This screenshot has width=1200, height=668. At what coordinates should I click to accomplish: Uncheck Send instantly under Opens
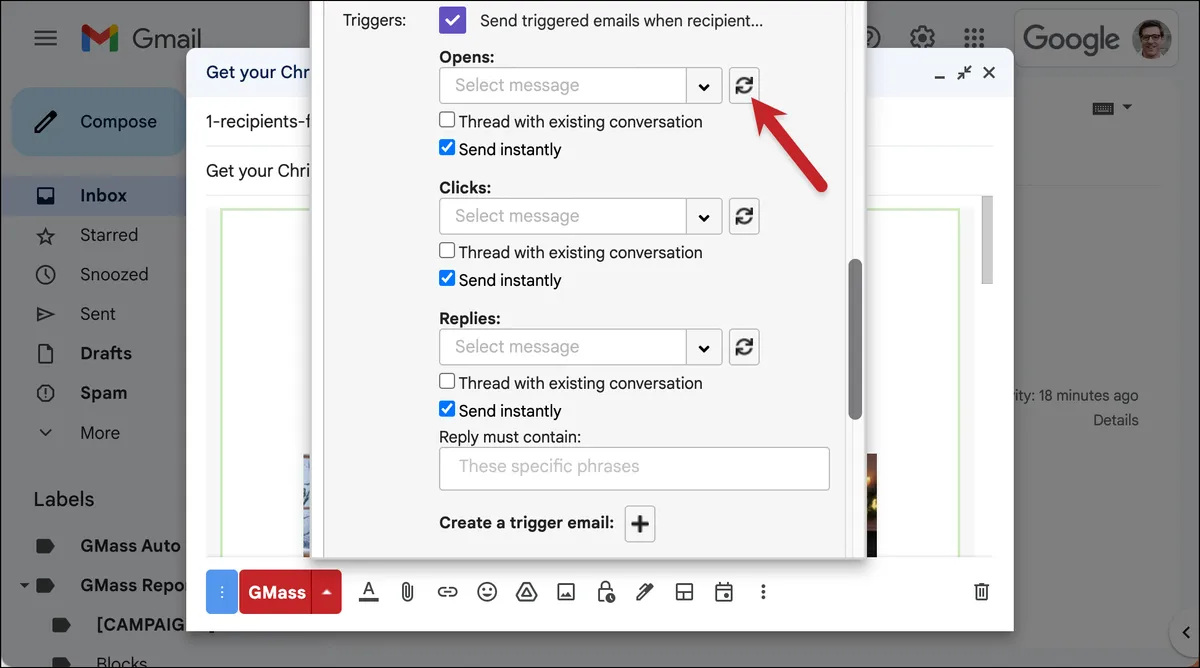(447, 148)
